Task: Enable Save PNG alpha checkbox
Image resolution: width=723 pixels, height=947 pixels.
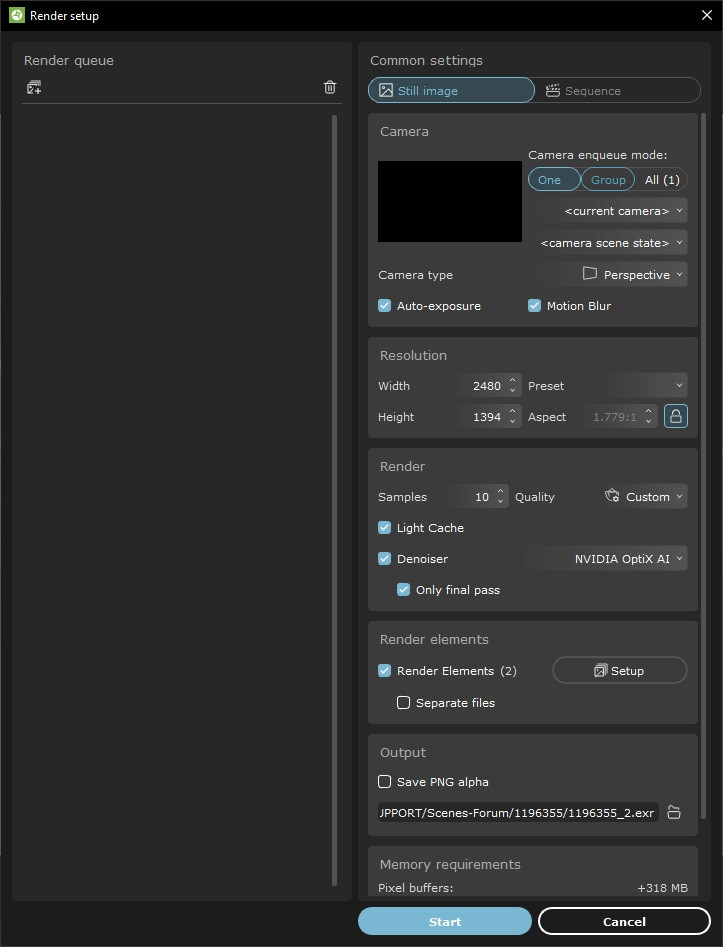Action: [x=385, y=782]
